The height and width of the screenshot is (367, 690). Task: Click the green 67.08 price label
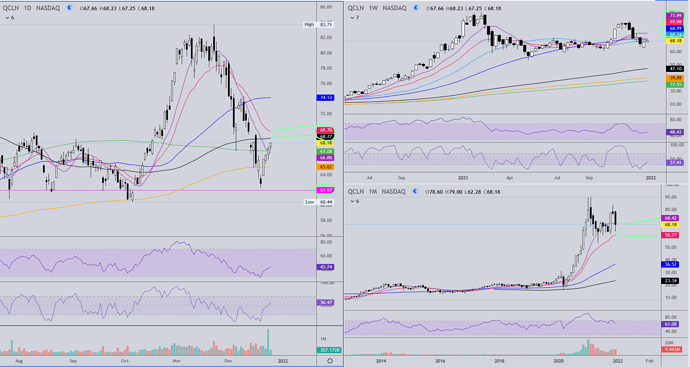coord(326,151)
